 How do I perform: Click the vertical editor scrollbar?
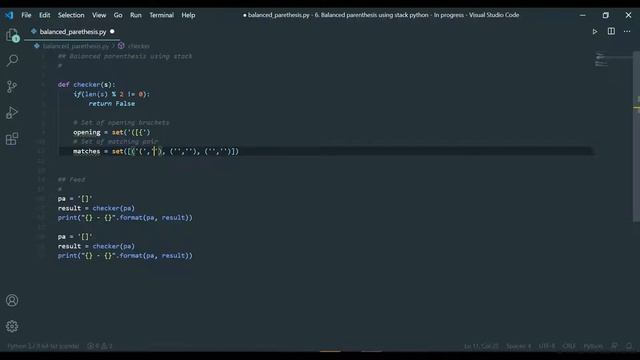click(636, 137)
